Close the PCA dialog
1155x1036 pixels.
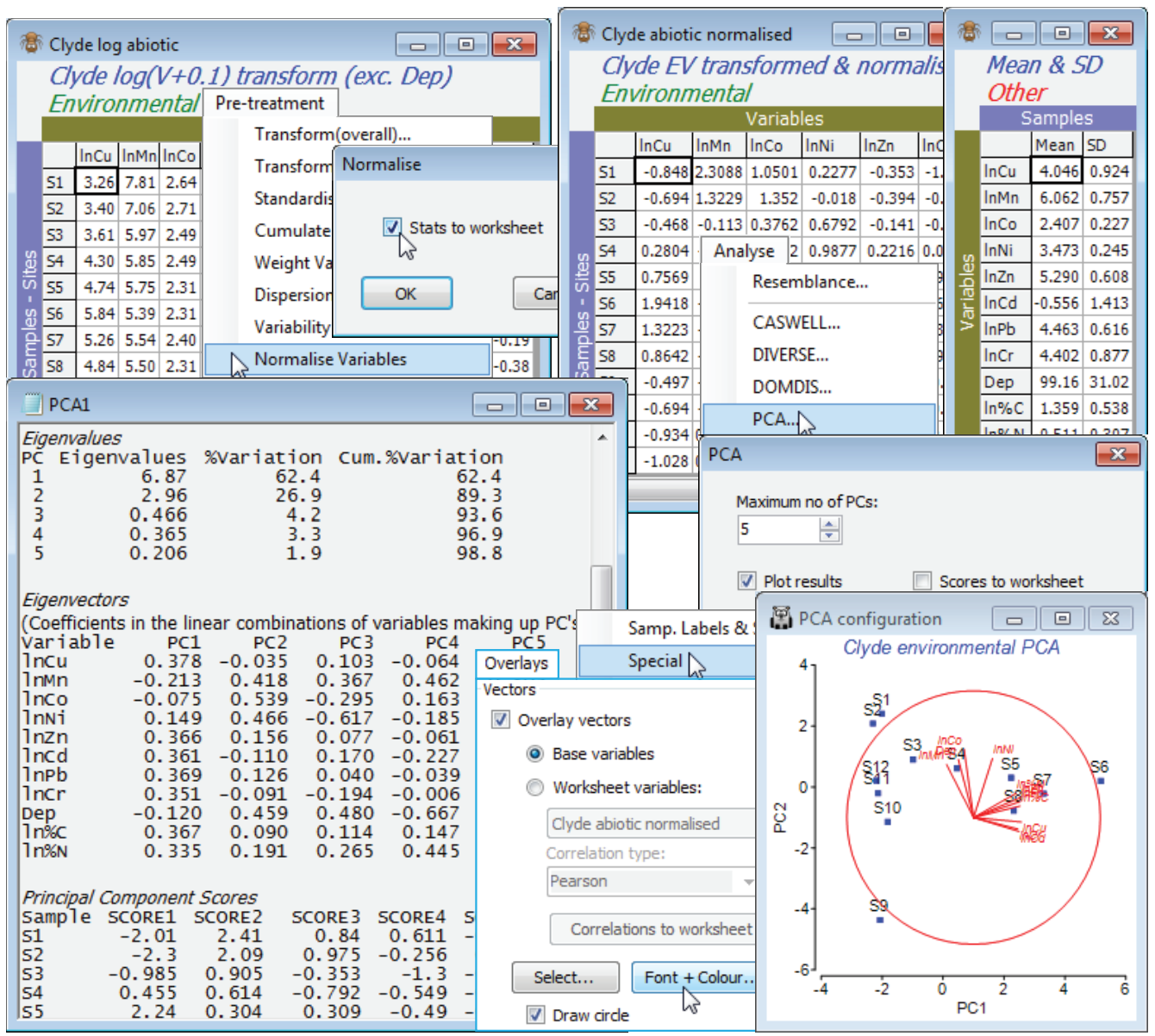[x=1118, y=454]
